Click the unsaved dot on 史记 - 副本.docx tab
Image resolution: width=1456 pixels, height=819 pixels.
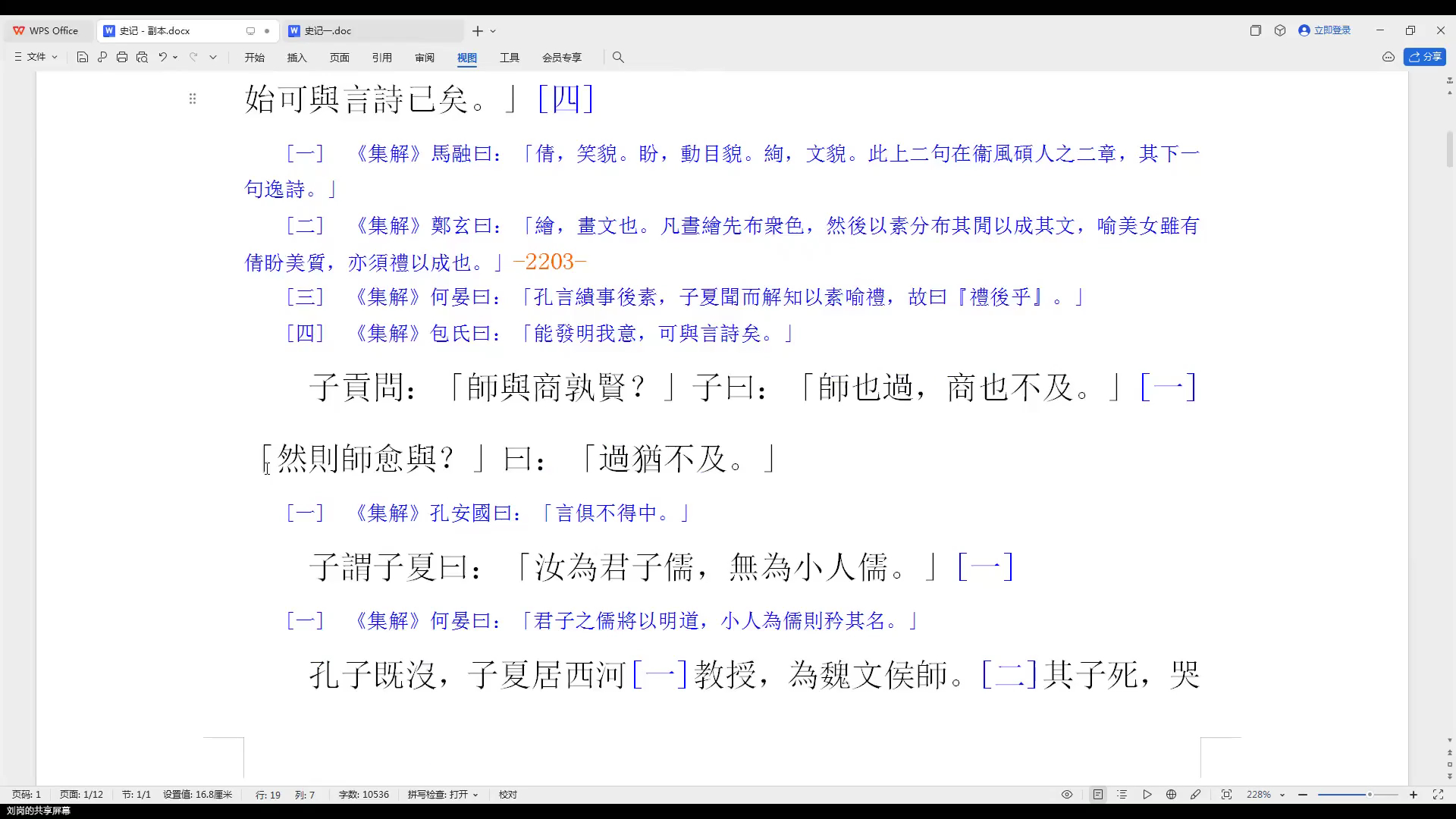pos(267,31)
